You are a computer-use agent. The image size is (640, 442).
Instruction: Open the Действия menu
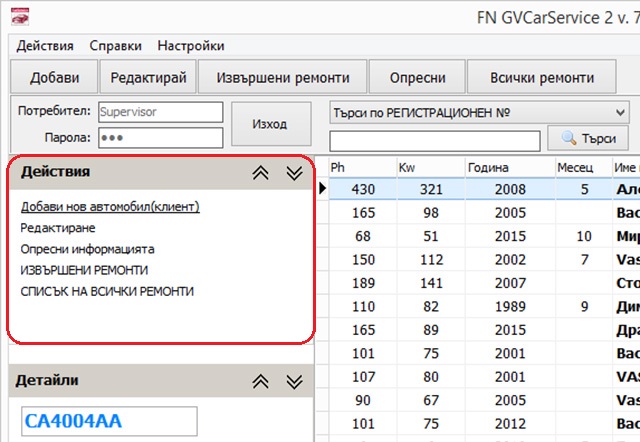[x=45, y=46]
